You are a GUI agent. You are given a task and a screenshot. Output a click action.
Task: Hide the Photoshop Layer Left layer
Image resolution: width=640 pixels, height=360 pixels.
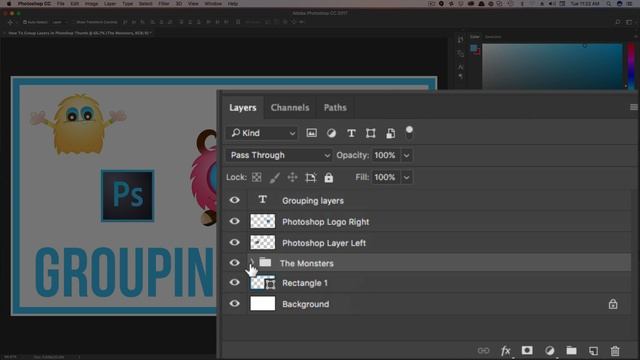coord(234,242)
